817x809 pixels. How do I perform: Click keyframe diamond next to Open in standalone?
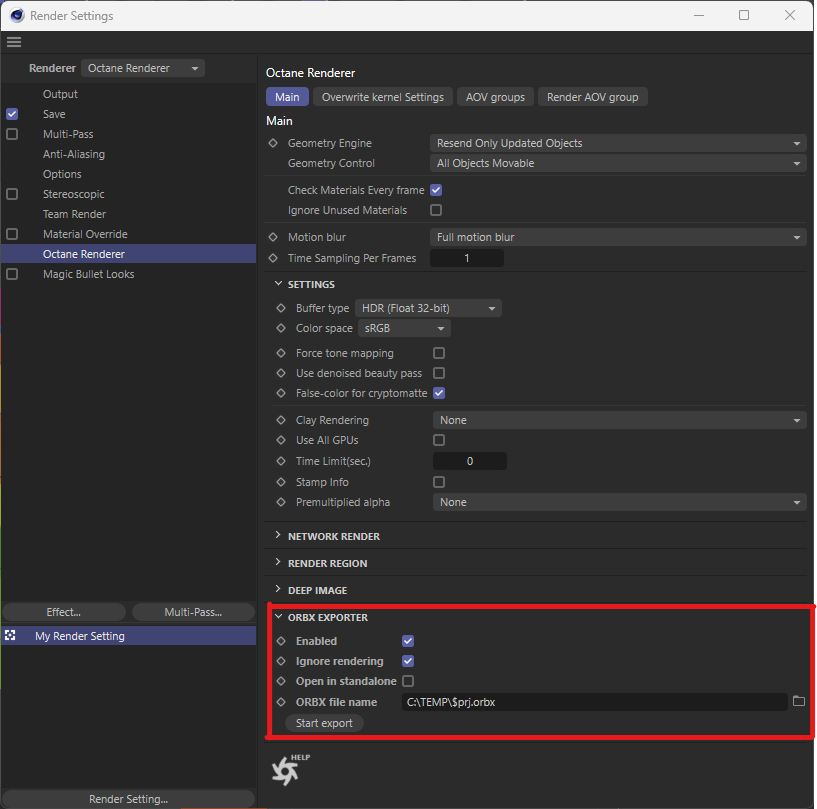[281, 681]
